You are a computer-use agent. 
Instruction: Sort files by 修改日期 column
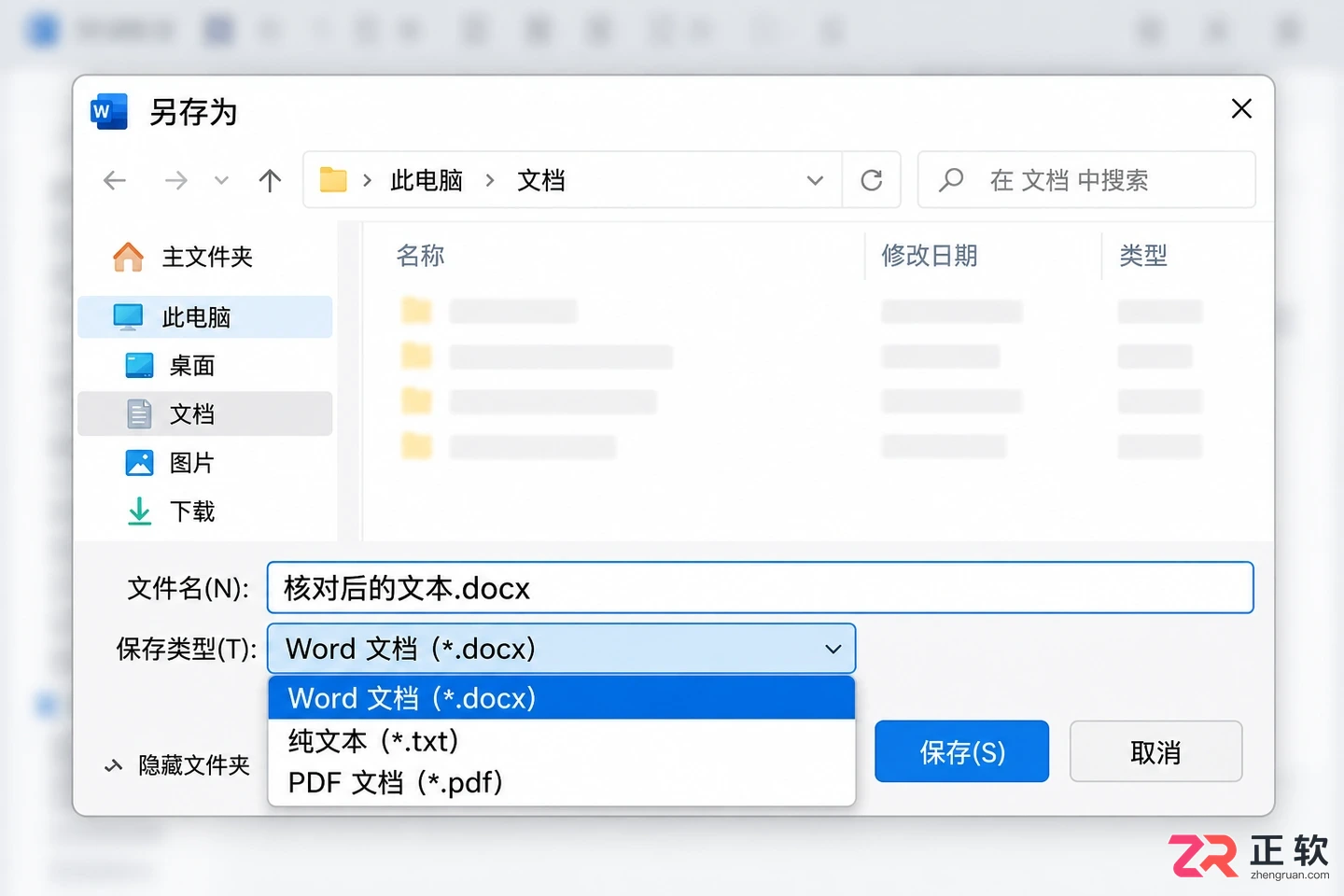click(930, 256)
